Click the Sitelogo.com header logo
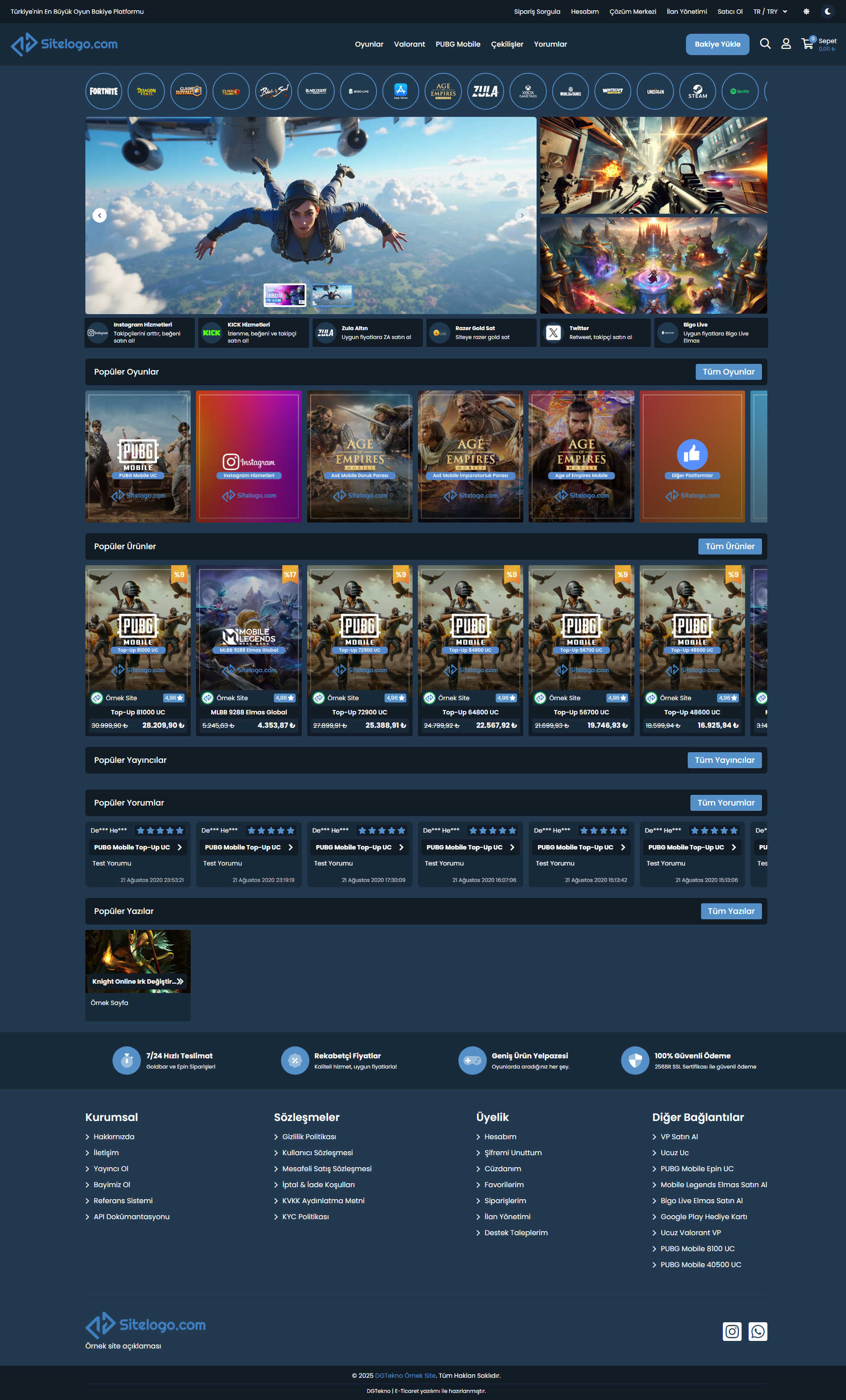 tap(64, 44)
